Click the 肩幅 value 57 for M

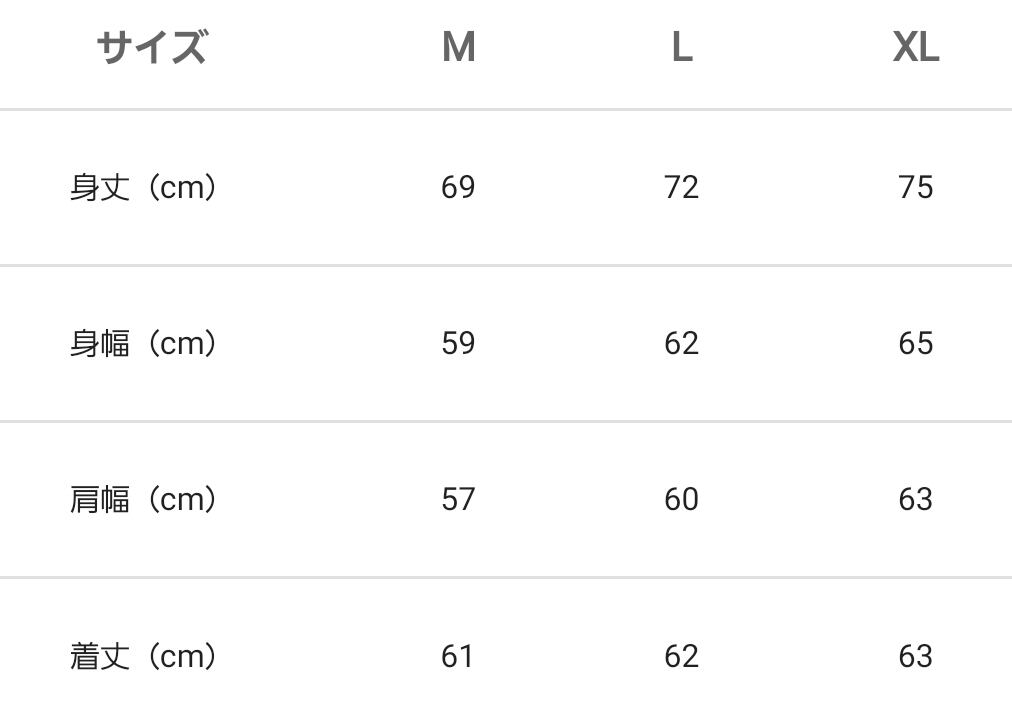pos(458,499)
